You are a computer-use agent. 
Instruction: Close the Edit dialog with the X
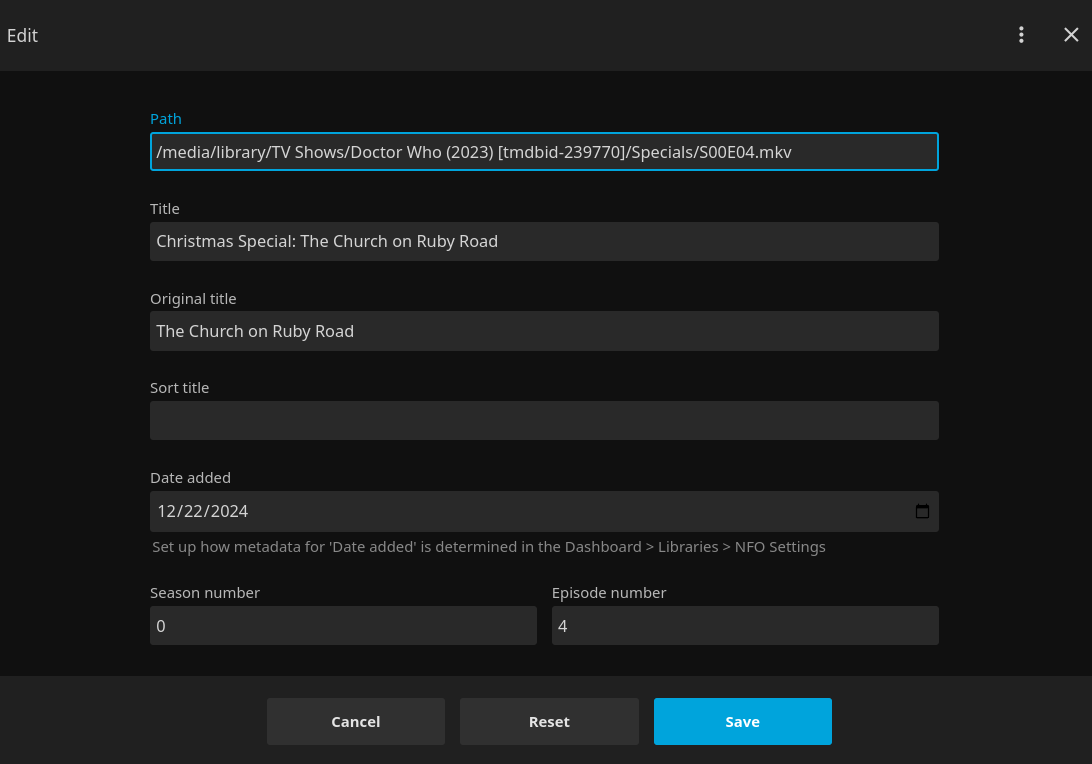[x=1071, y=35]
